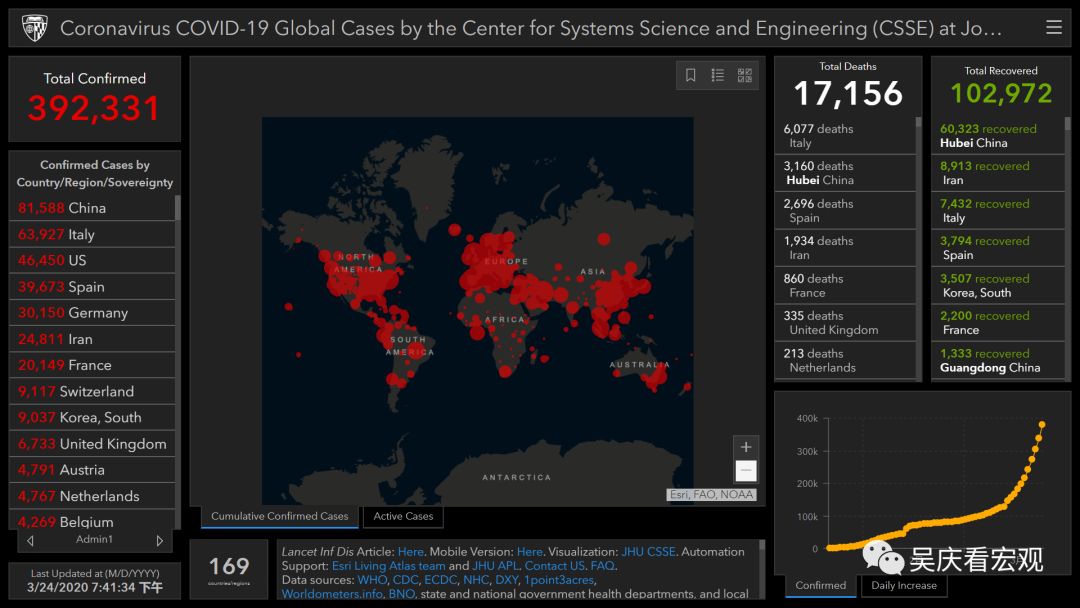Screen dimensions: 1080x608
Task: Open the BNO data source link
Action: coord(402,594)
